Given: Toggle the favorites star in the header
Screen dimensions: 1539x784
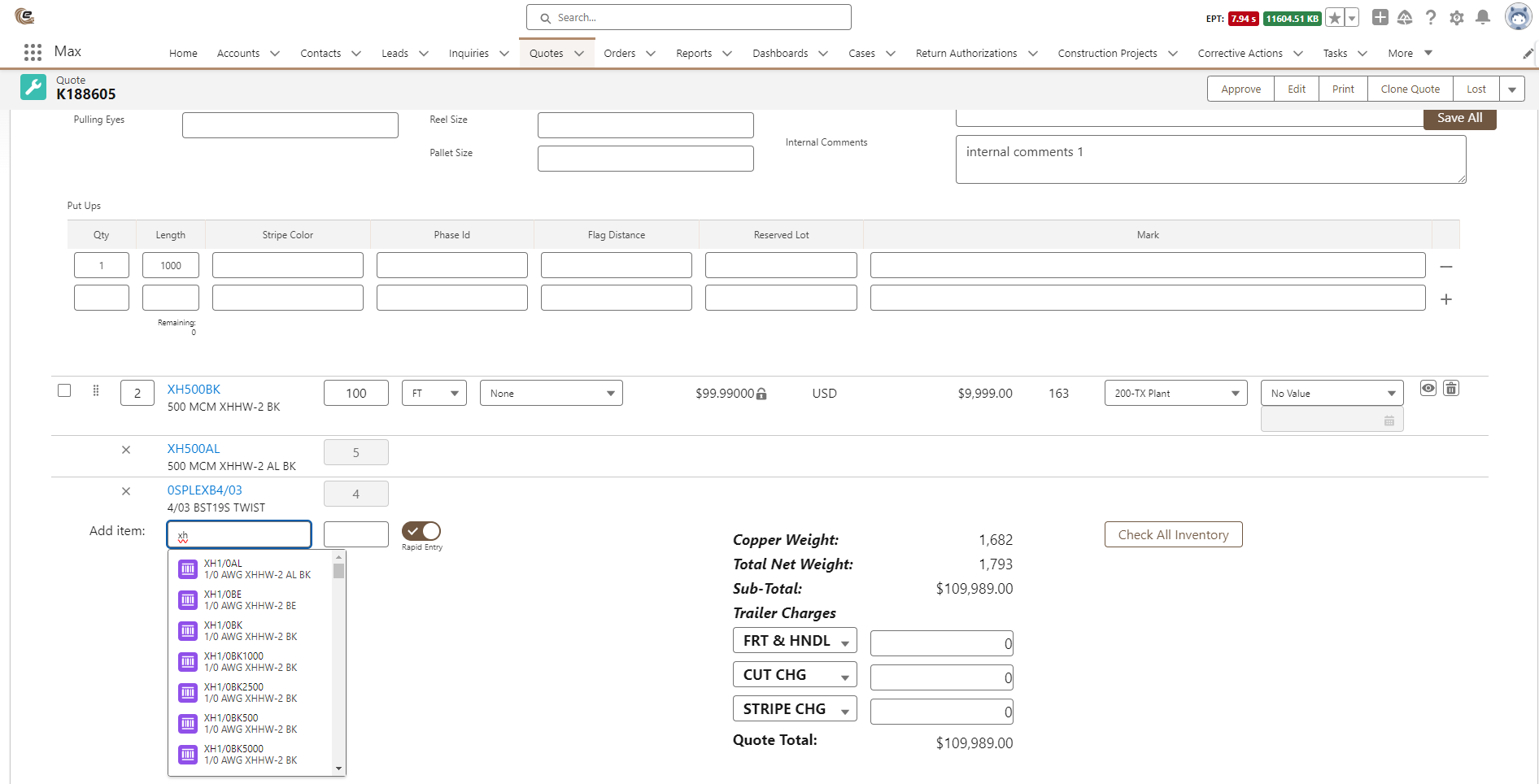Looking at the screenshot, I should [1334, 17].
